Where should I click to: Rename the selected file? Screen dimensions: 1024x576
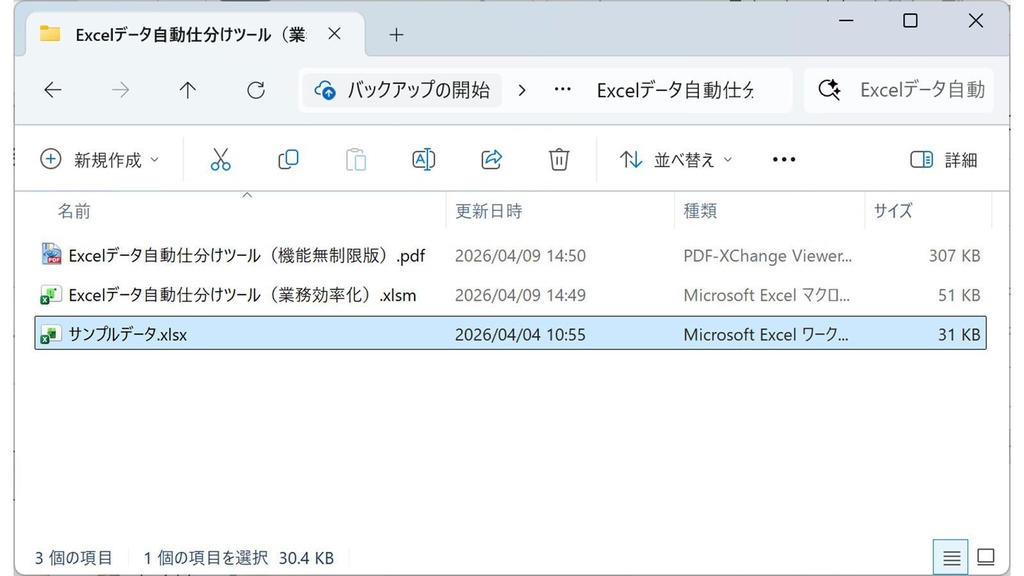point(423,159)
